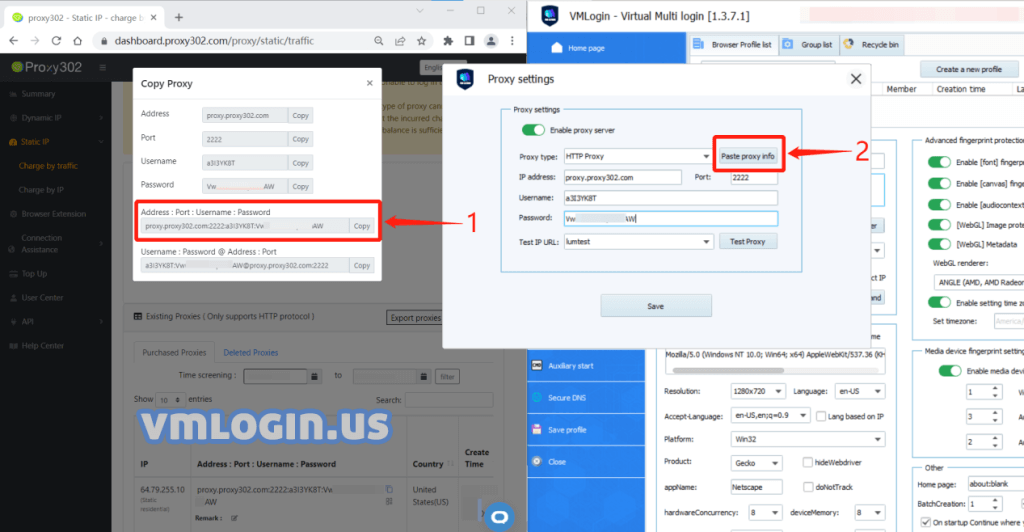Open the Deleted Proxies tab
This screenshot has height=532, width=1024.
251,352
